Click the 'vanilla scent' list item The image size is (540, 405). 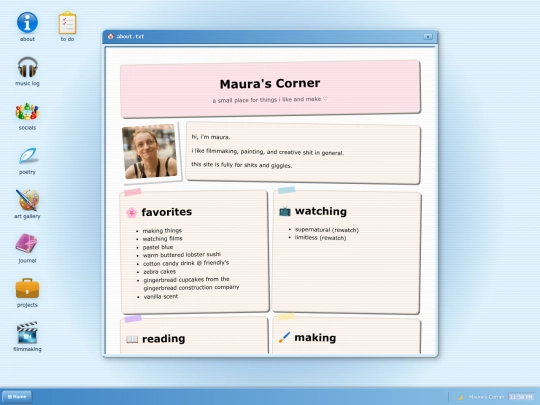161,297
